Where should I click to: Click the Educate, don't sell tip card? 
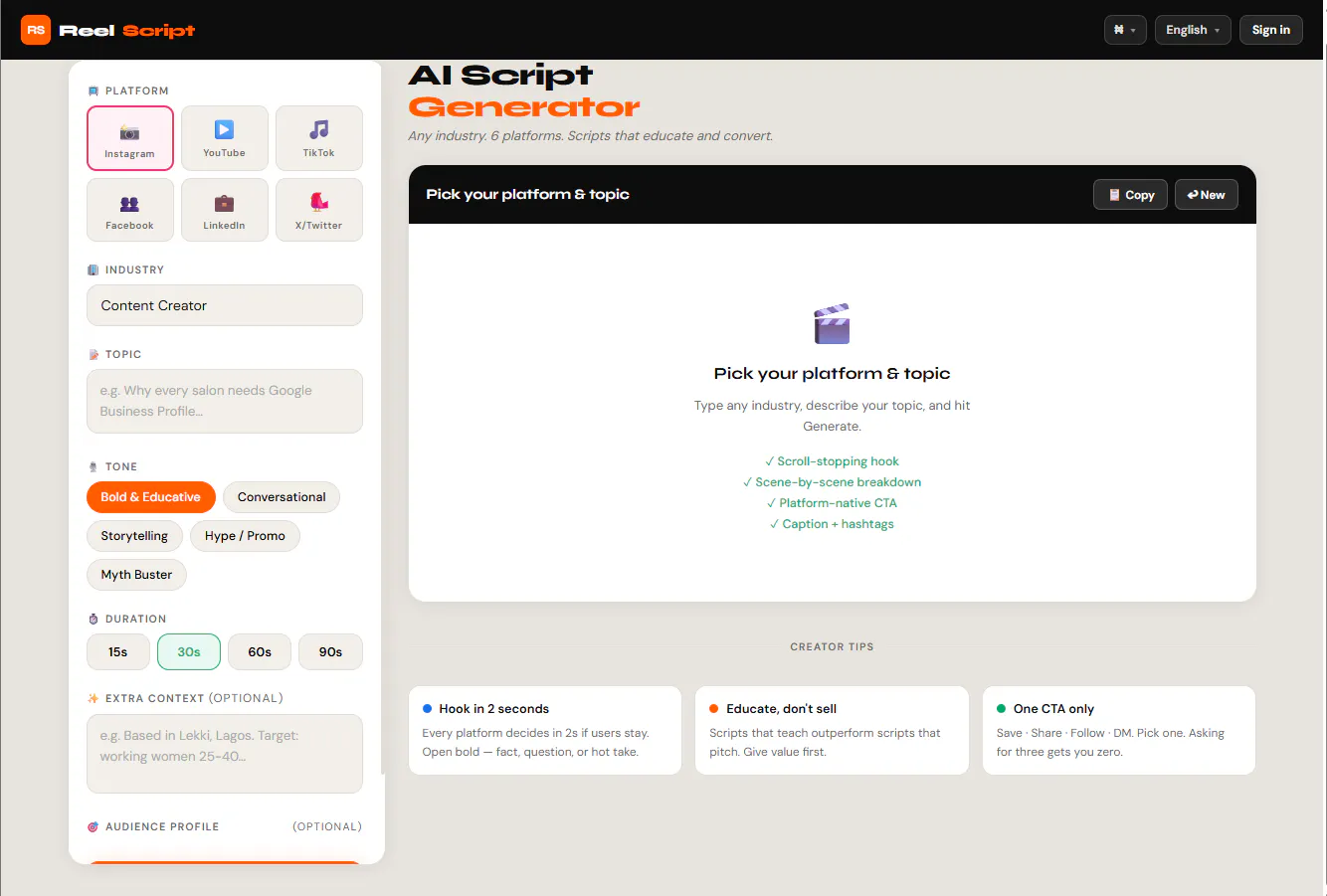point(832,730)
